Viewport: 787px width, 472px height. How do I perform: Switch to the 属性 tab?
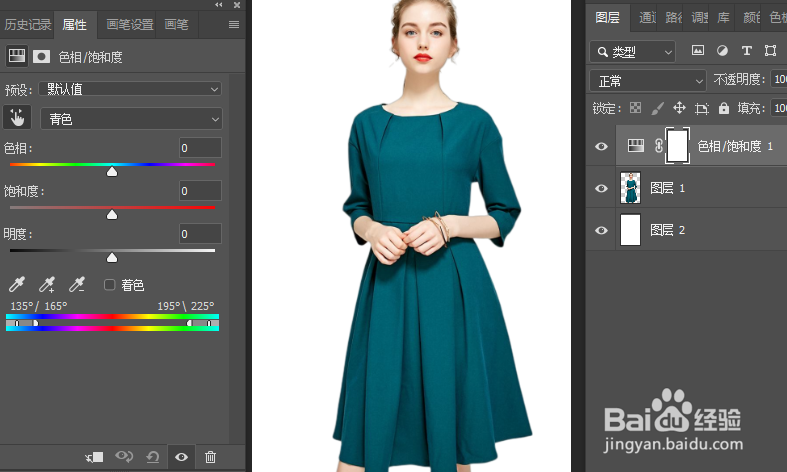(75, 24)
